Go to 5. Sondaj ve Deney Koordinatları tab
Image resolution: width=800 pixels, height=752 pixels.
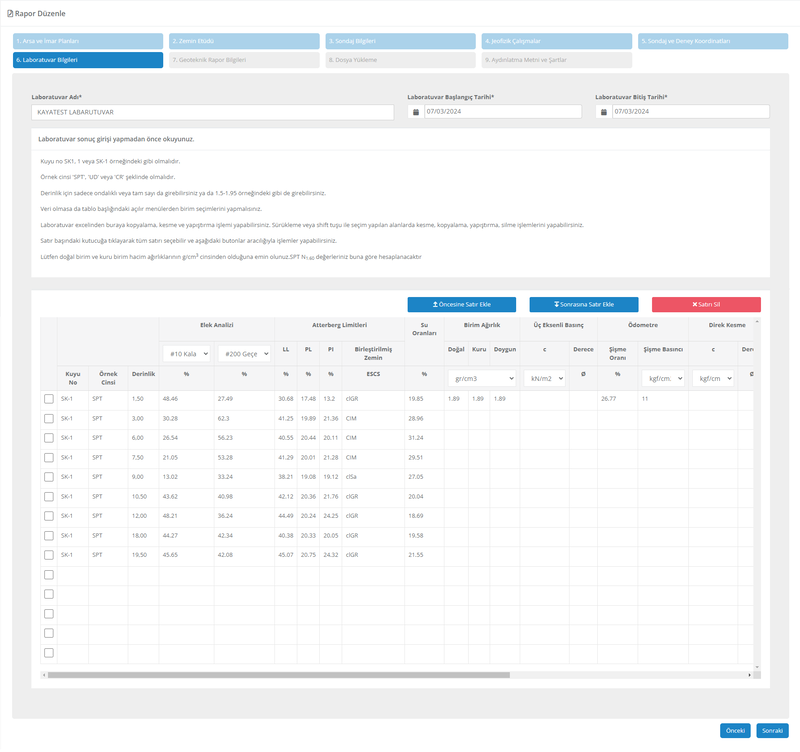click(713, 41)
